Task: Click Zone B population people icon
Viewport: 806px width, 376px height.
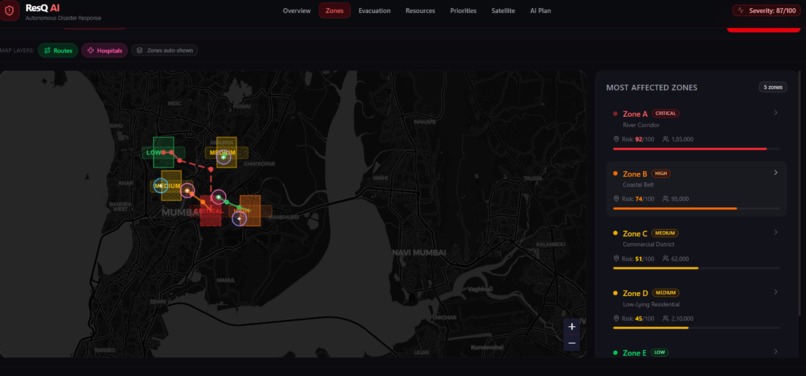Action: pyautogui.click(x=666, y=199)
